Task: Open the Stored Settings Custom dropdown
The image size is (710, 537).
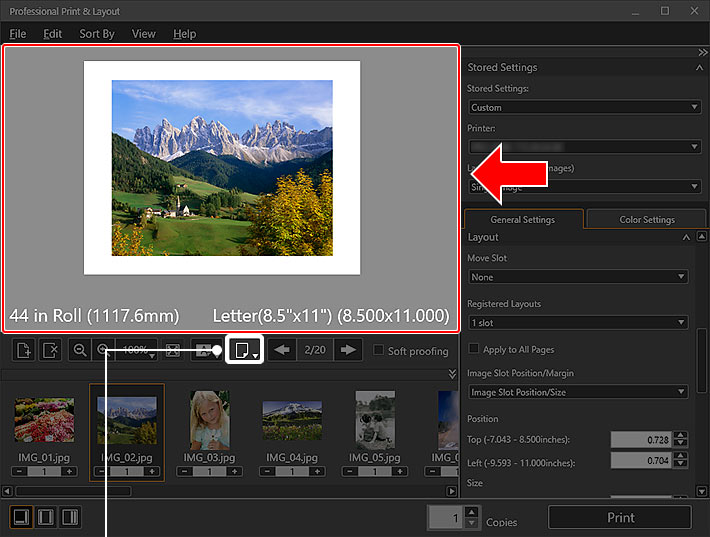Action: [x=584, y=107]
